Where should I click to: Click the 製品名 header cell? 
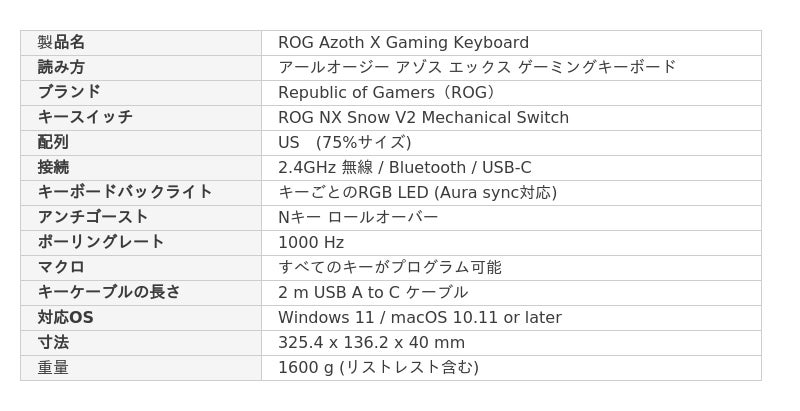61,43
